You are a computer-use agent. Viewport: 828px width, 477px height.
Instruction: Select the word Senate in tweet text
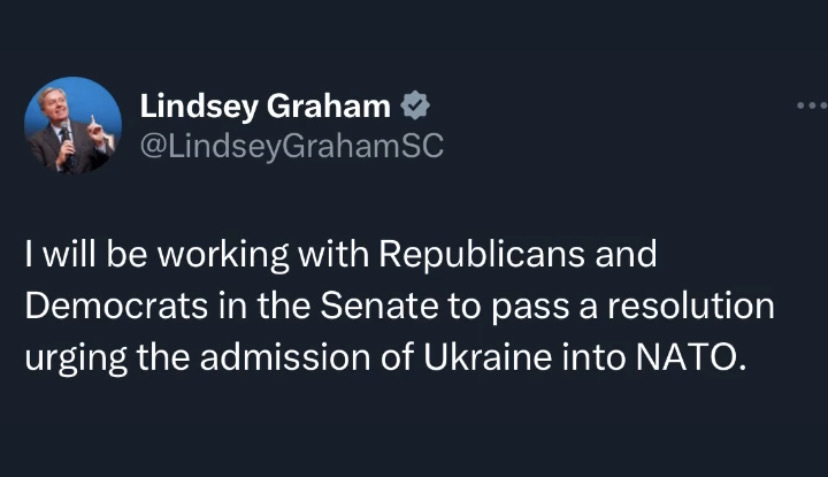(x=379, y=306)
